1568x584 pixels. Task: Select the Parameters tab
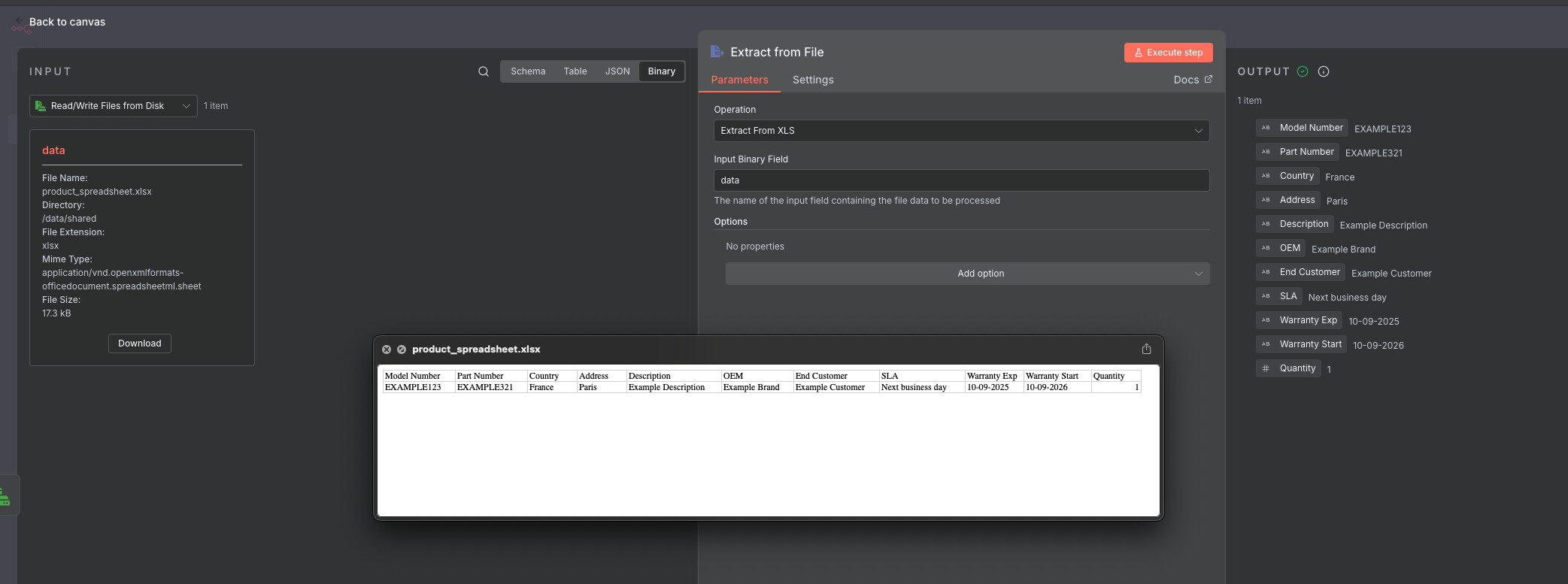click(x=739, y=80)
